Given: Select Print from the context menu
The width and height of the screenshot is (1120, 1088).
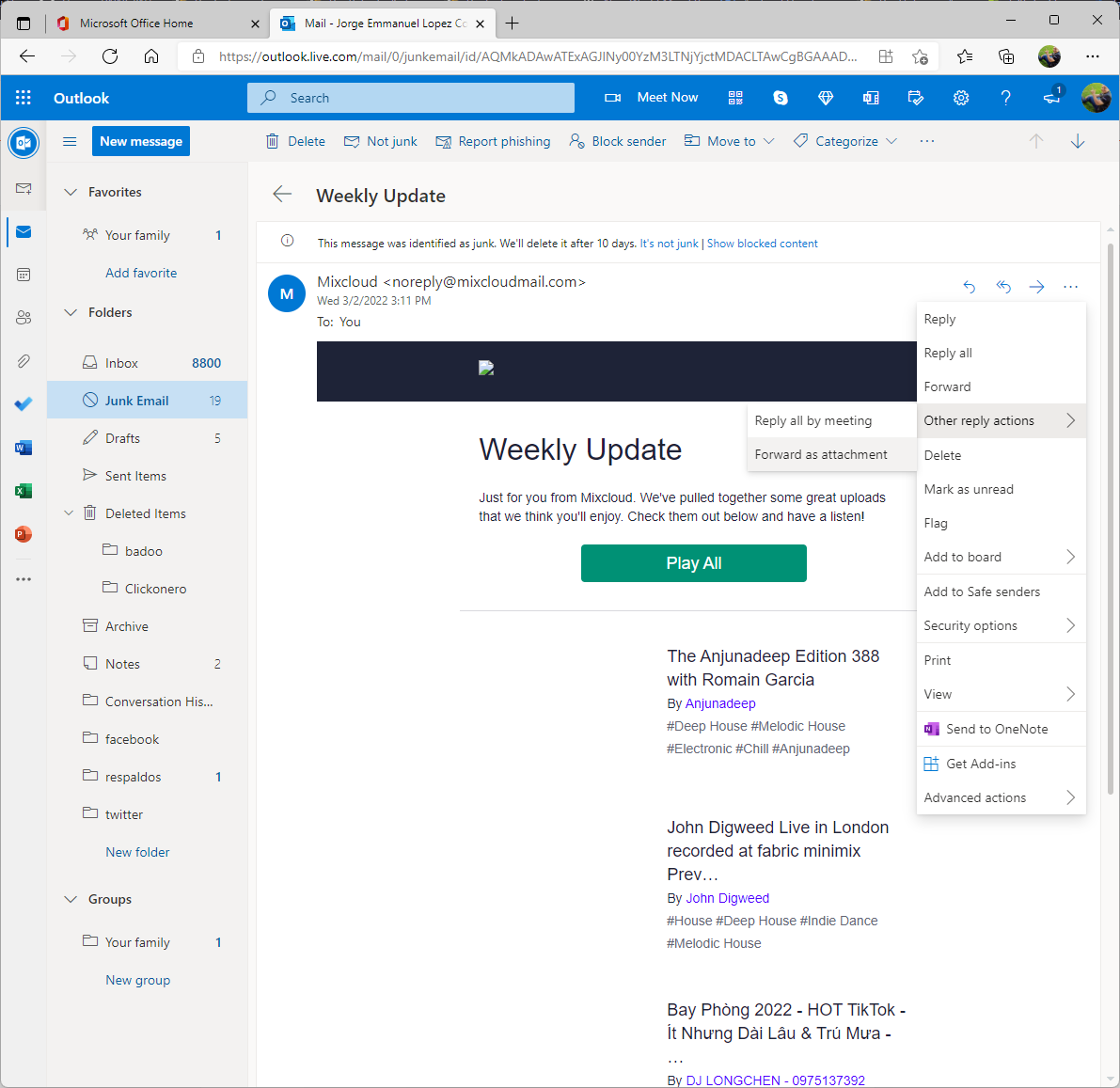Looking at the screenshot, I should tap(1002, 660).
